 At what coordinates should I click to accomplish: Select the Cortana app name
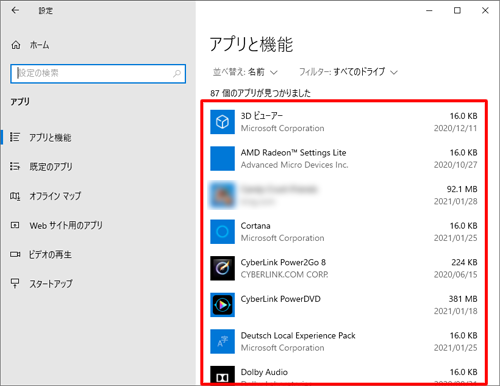point(255,226)
